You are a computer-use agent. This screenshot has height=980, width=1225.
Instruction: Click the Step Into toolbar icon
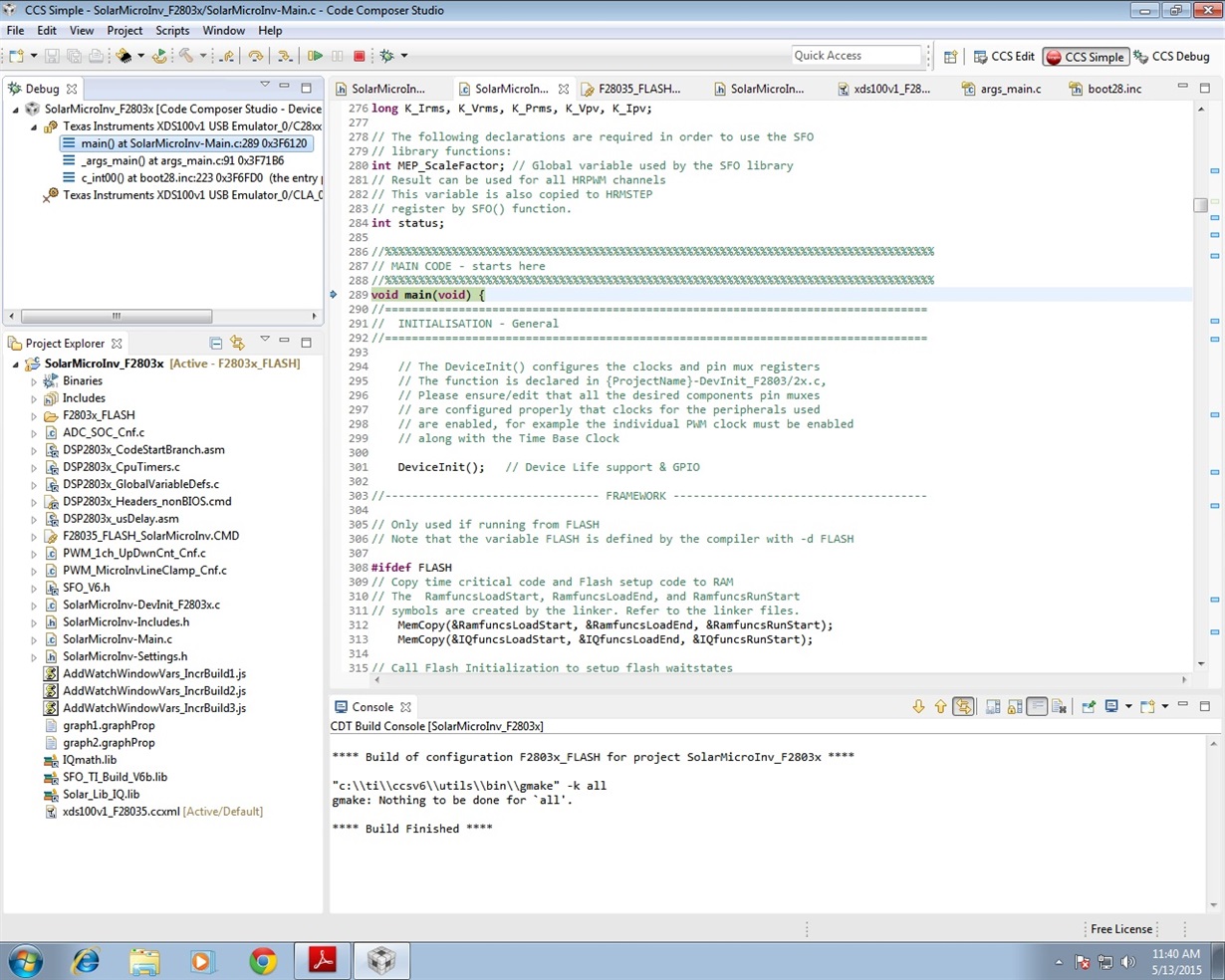pos(285,56)
